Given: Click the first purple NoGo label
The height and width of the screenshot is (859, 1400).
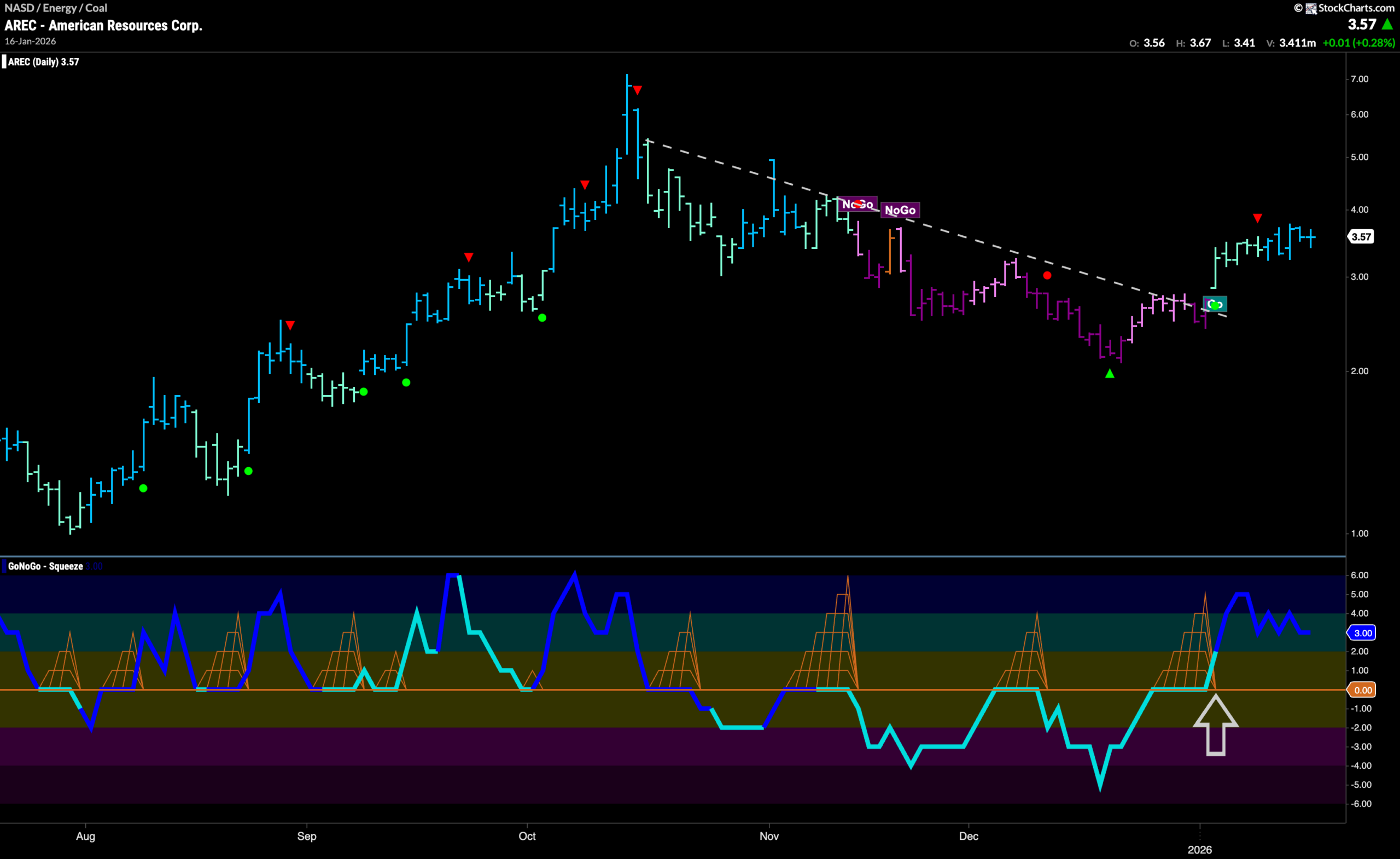Looking at the screenshot, I should tap(857, 204).
